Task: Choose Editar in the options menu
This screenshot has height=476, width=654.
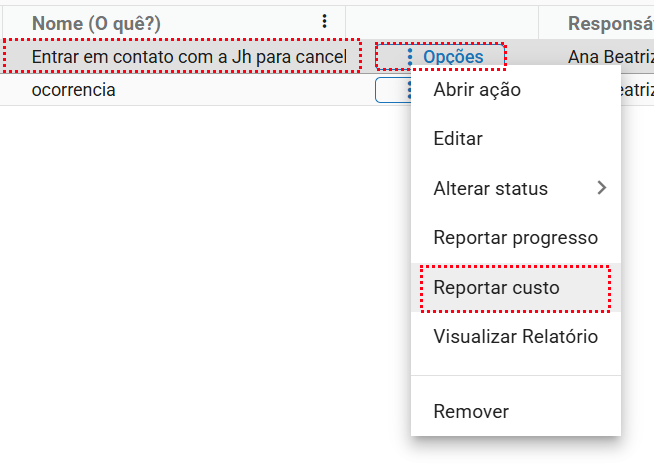Action: point(458,139)
